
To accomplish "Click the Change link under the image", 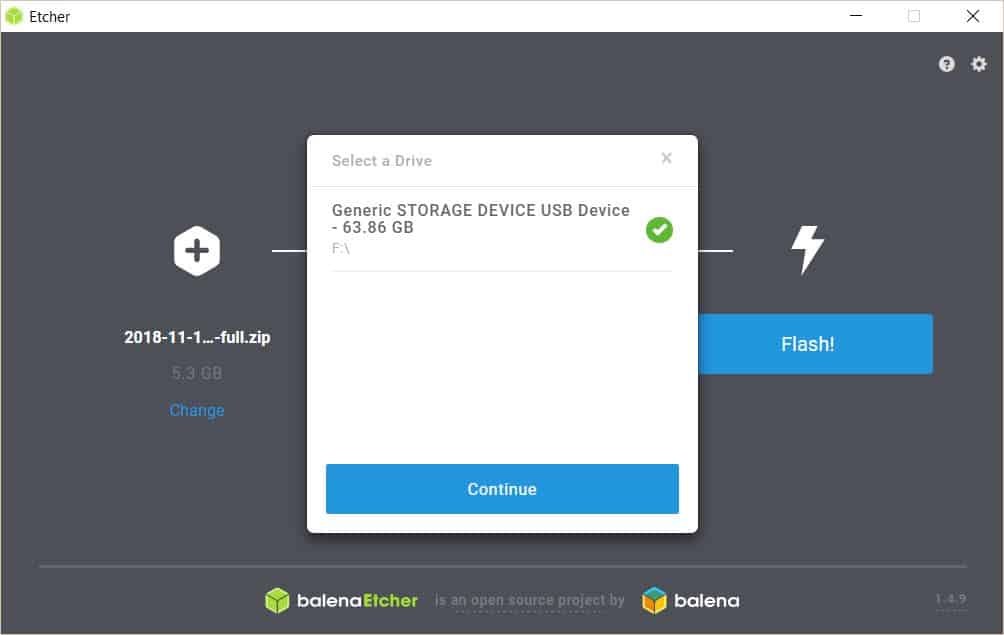I will [197, 410].
